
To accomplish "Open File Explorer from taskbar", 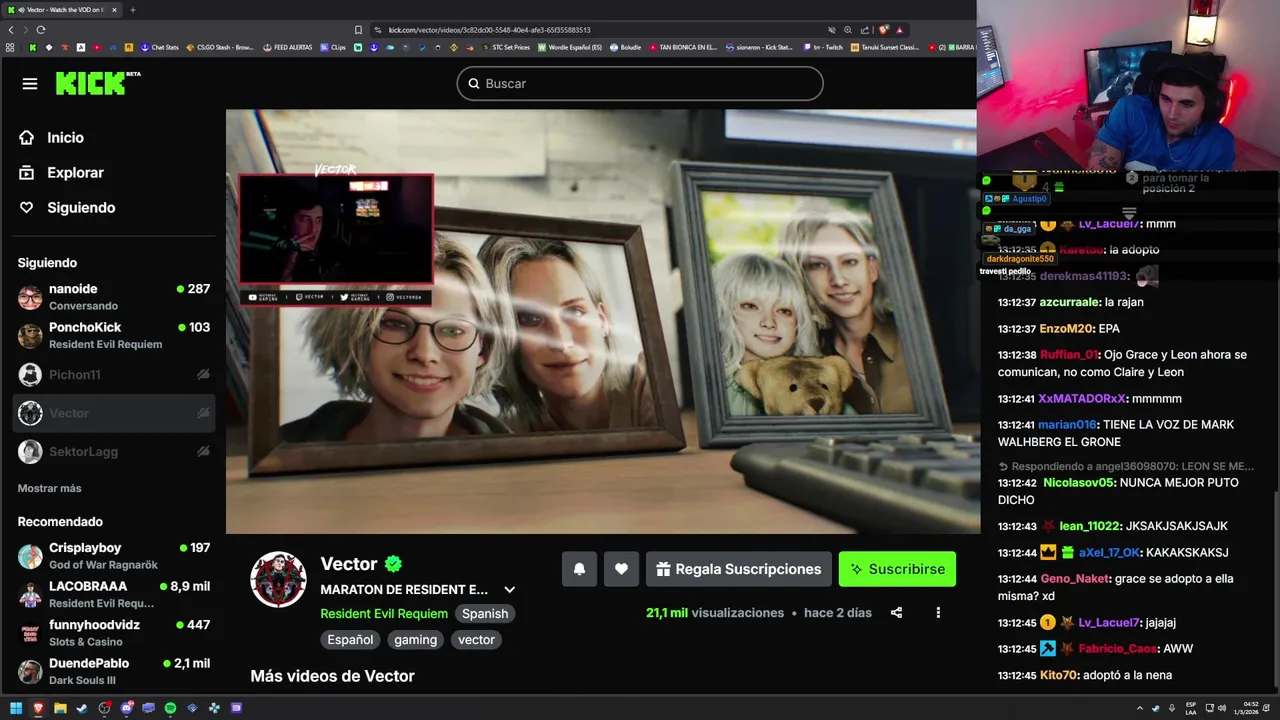I will [60, 708].
